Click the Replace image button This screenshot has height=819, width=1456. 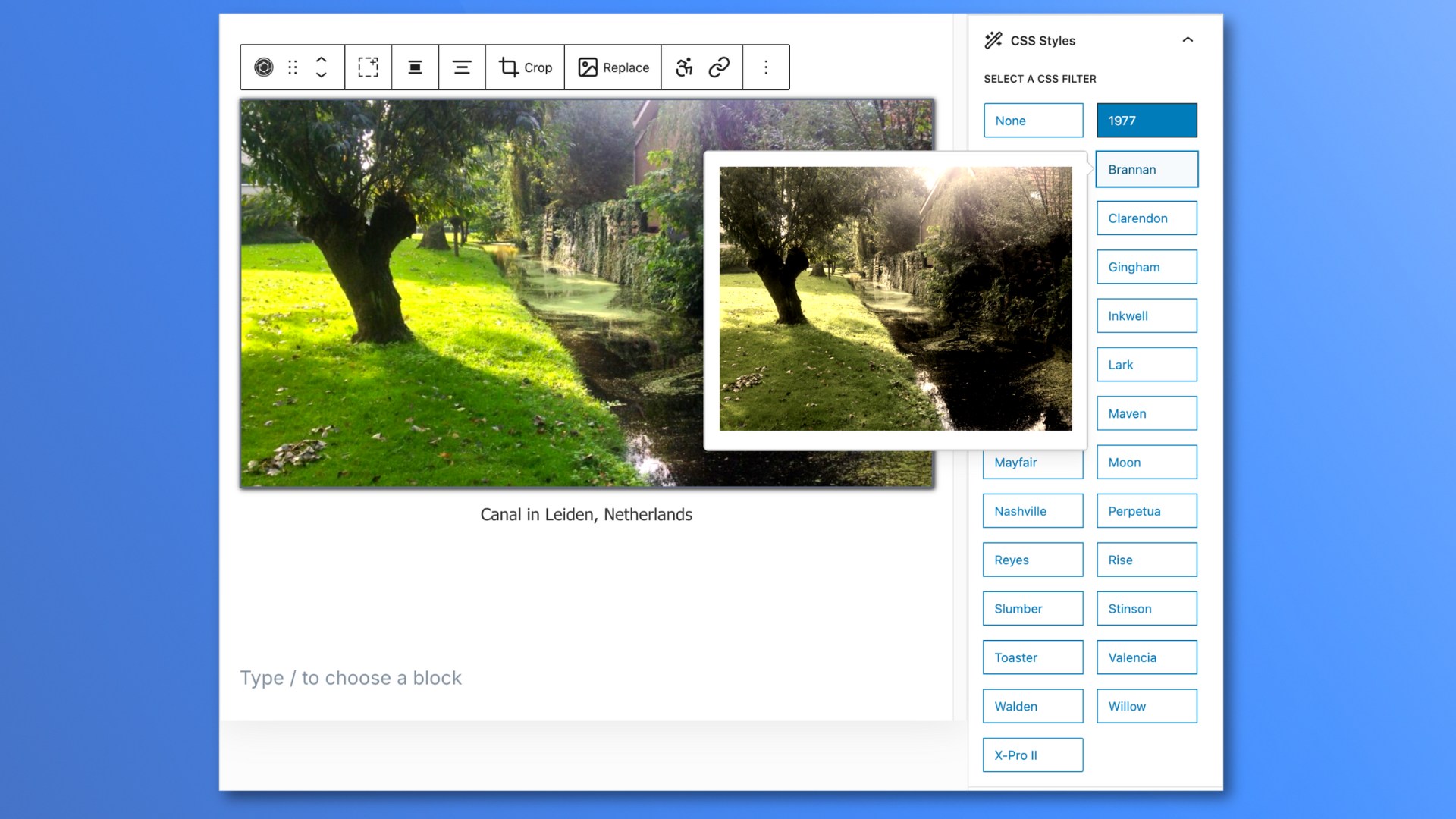click(613, 67)
